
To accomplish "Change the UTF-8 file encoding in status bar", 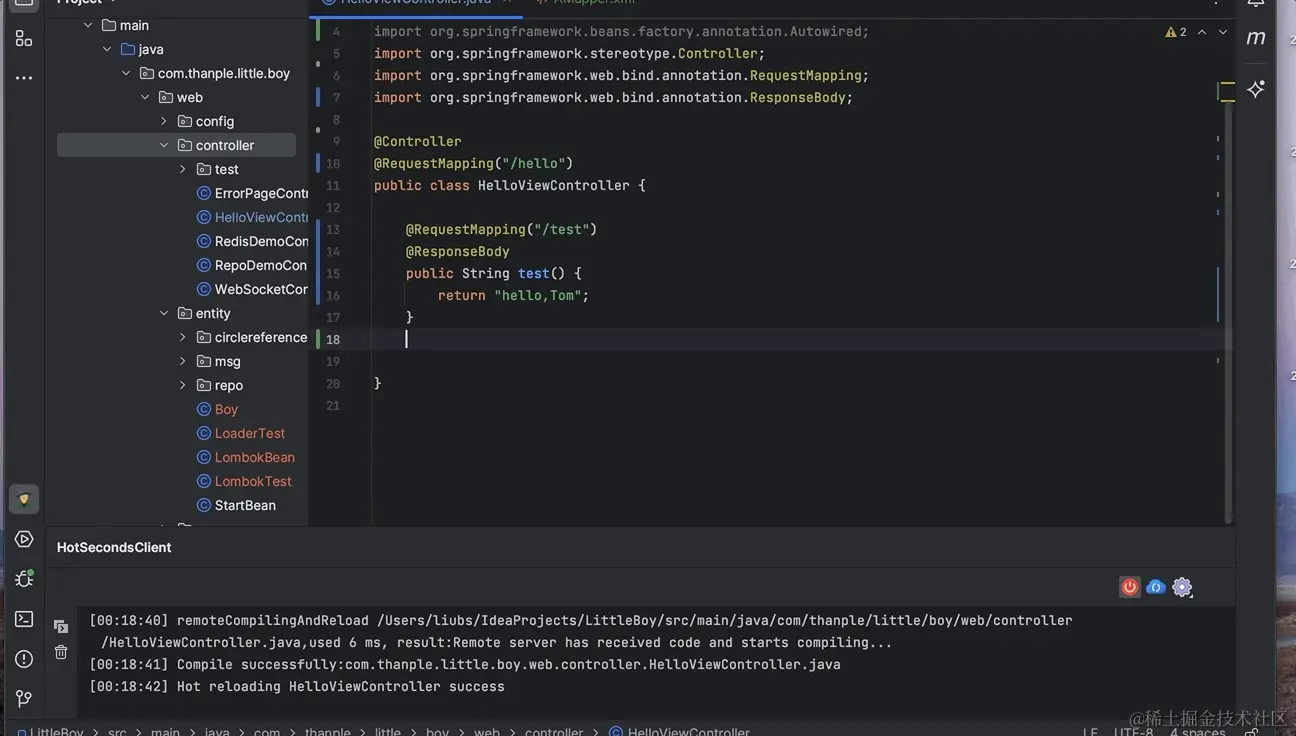I will [1133, 732].
